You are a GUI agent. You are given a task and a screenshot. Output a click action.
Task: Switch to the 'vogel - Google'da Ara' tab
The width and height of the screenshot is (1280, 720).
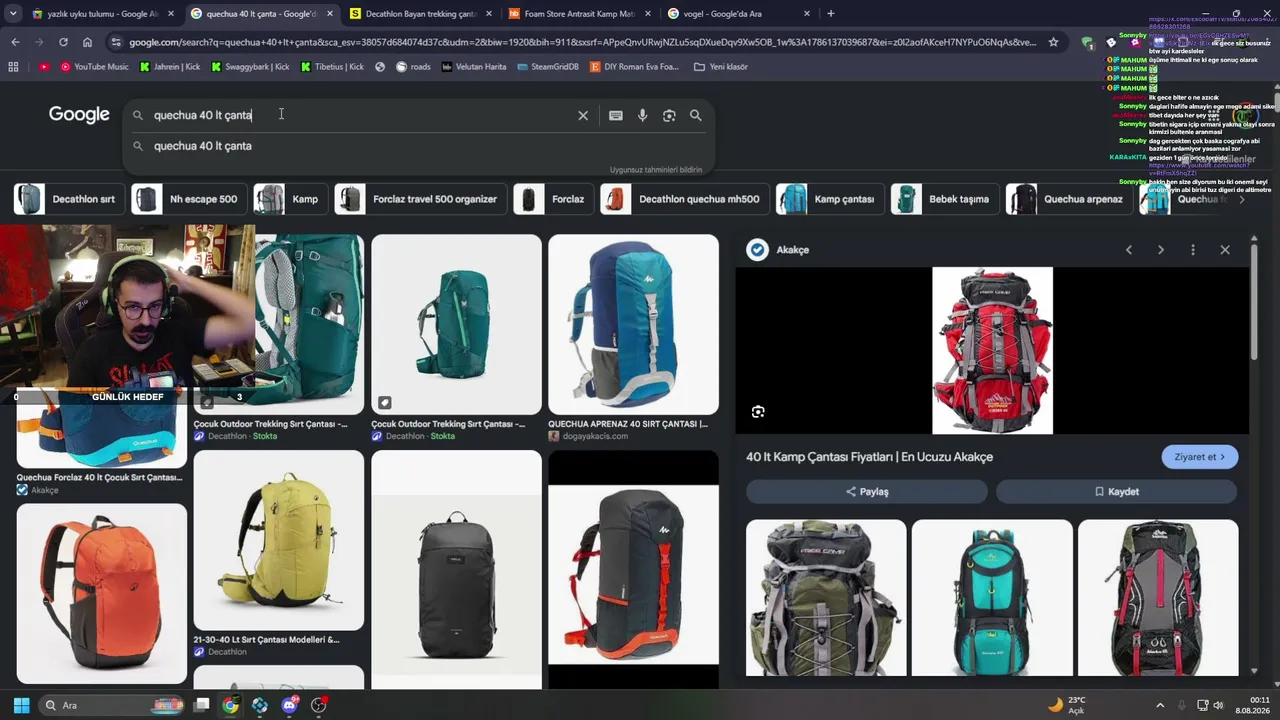[x=738, y=14]
